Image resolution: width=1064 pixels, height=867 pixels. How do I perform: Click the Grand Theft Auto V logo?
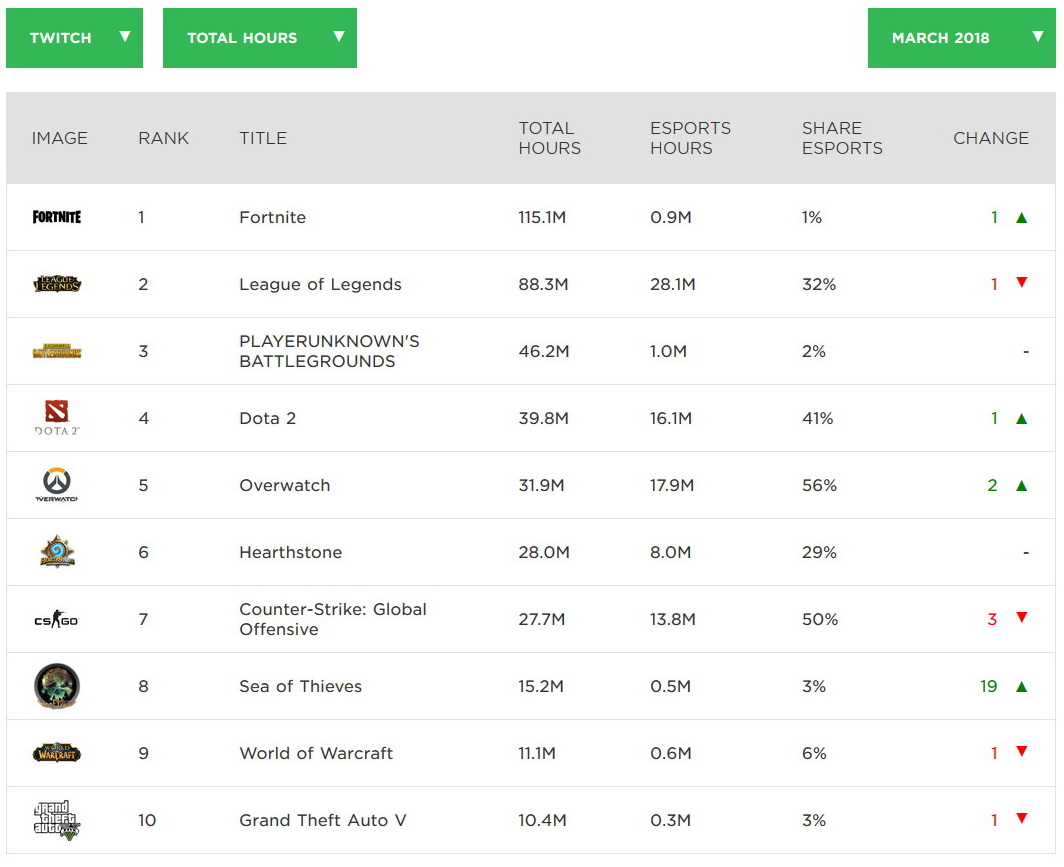pos(57,820)
